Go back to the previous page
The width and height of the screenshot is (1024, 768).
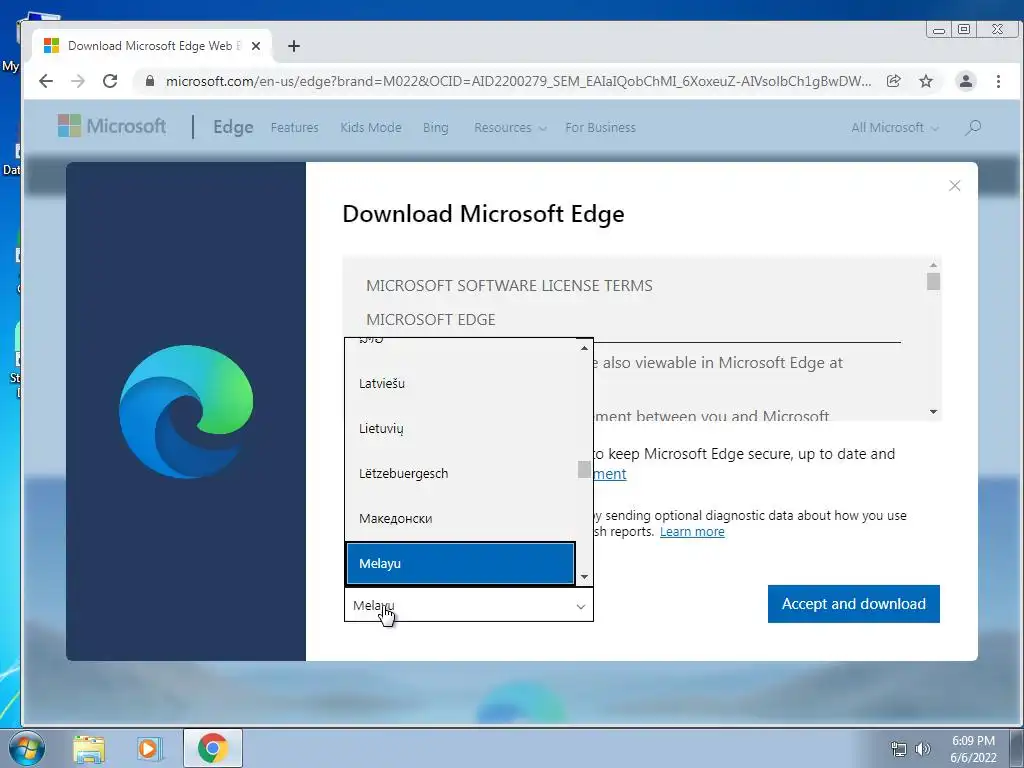coord(46,81)
